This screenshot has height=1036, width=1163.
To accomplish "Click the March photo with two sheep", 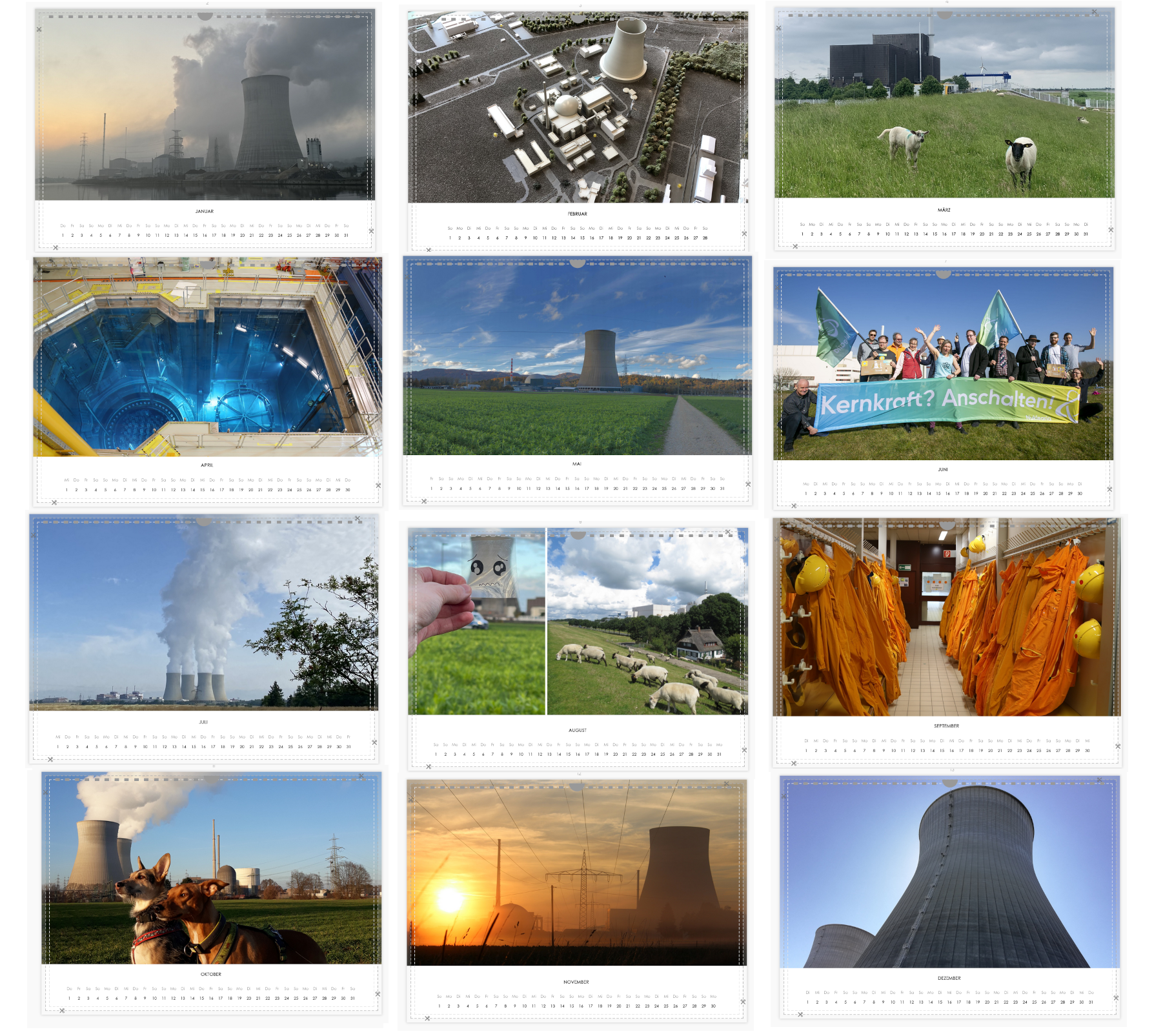I will click(944, 105).
